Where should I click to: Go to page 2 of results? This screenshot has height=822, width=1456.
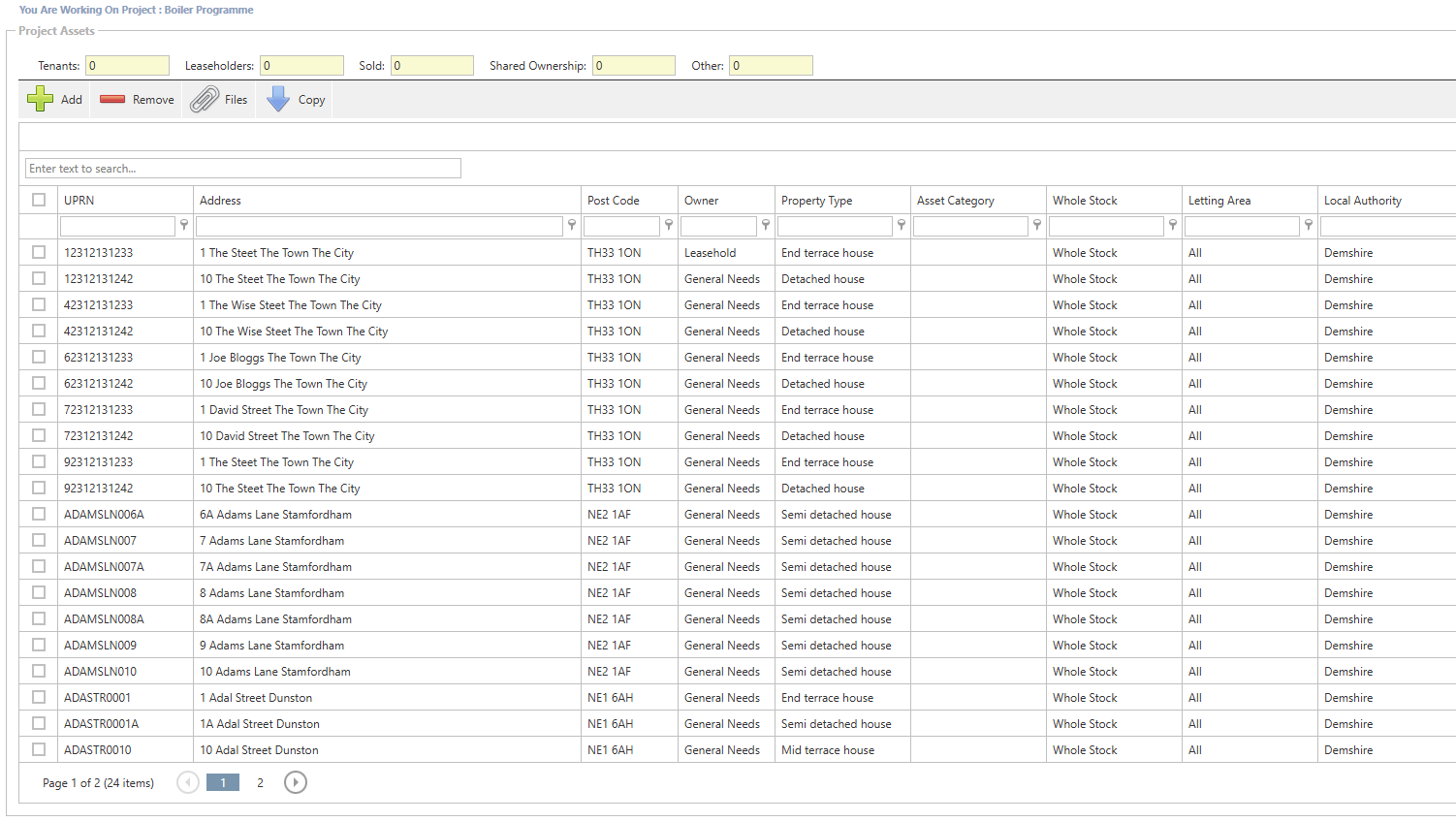260,782
